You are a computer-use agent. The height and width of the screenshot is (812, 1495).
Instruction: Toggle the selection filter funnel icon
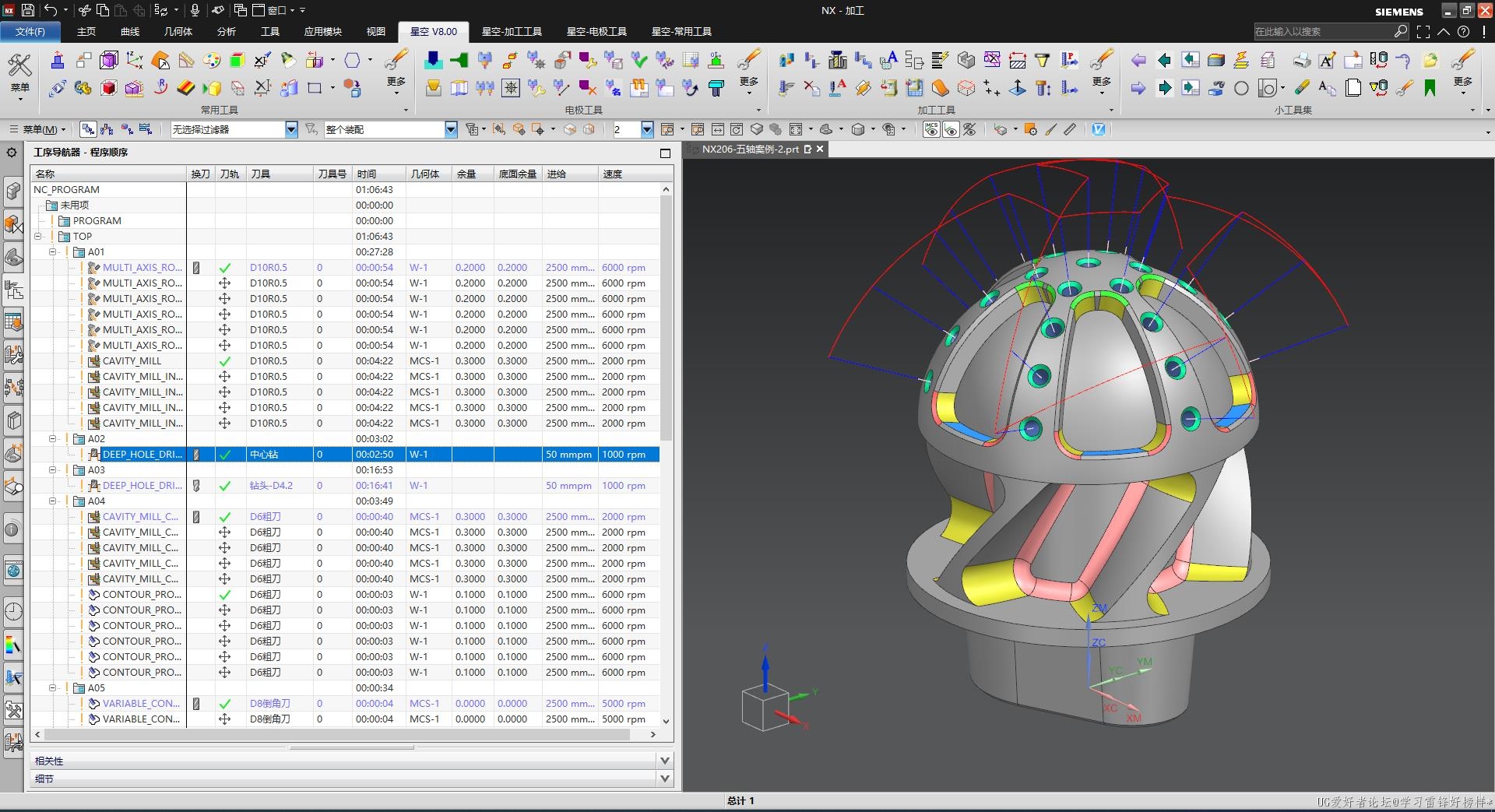tap(311, 129)
